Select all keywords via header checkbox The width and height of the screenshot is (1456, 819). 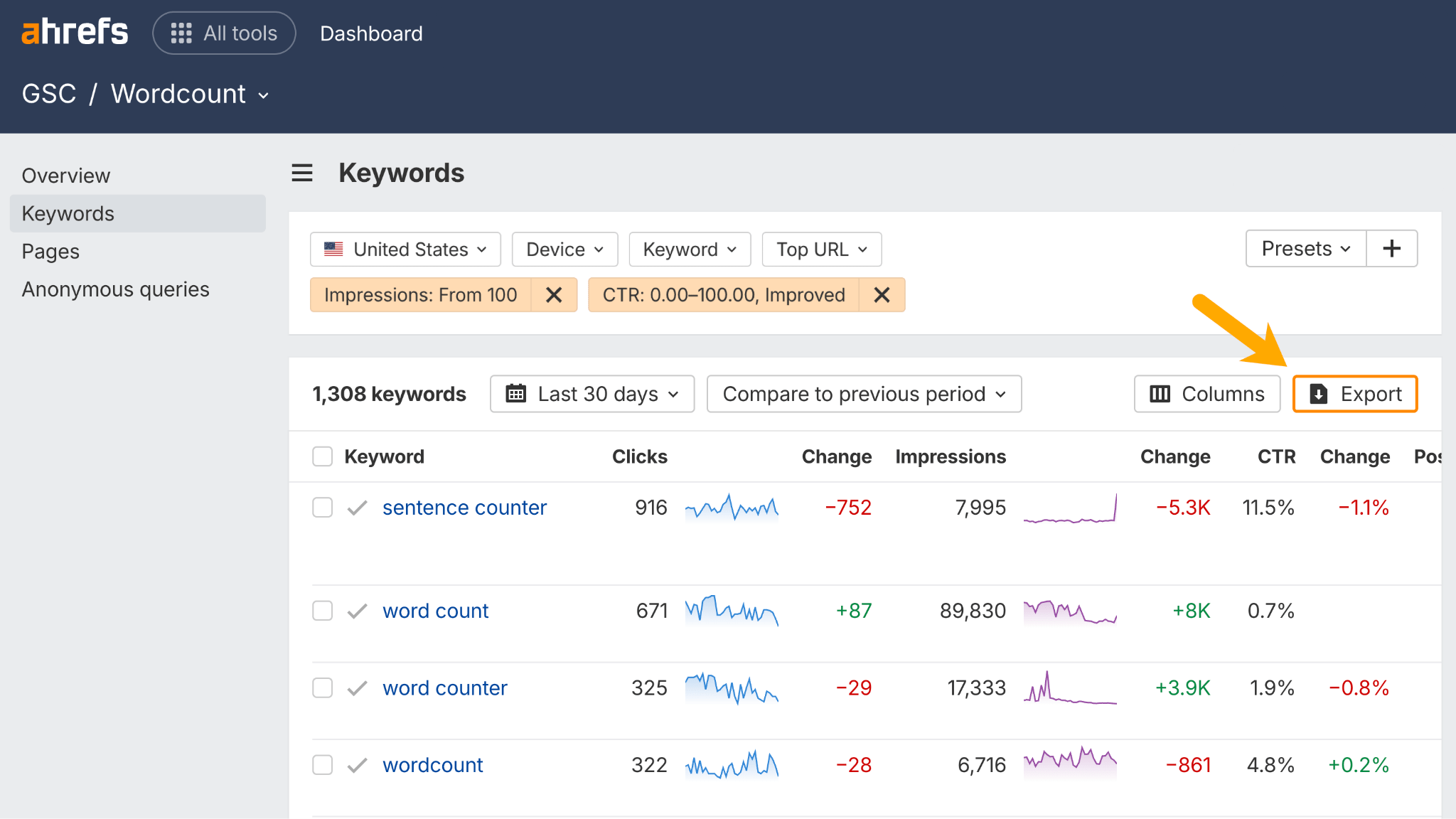(x=322, y=456)
